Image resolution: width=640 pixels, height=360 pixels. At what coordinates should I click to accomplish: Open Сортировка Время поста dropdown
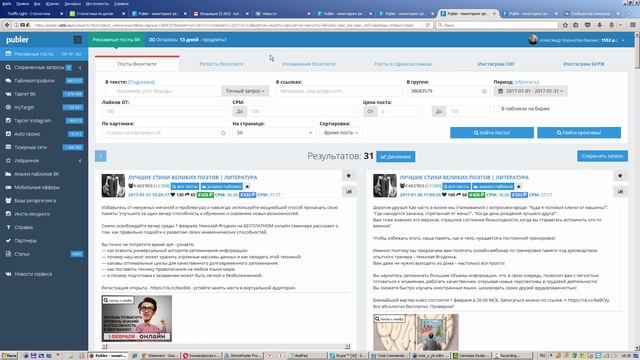tap(341, 133)
